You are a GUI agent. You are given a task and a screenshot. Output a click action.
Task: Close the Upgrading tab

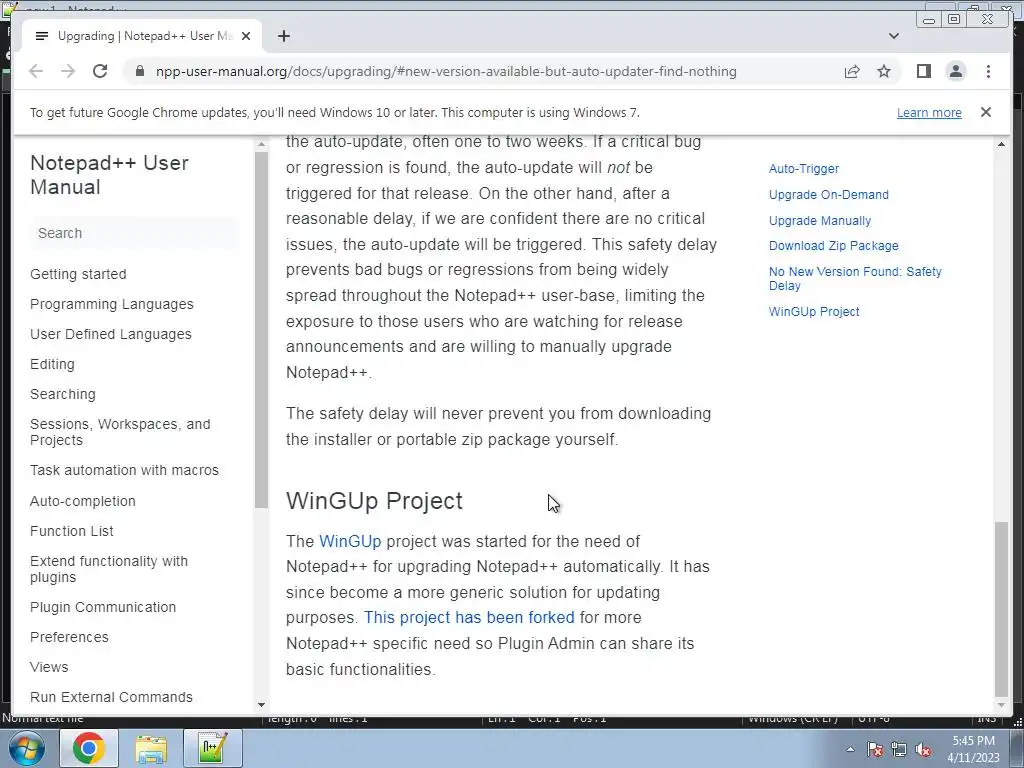[x=246, y=36]
